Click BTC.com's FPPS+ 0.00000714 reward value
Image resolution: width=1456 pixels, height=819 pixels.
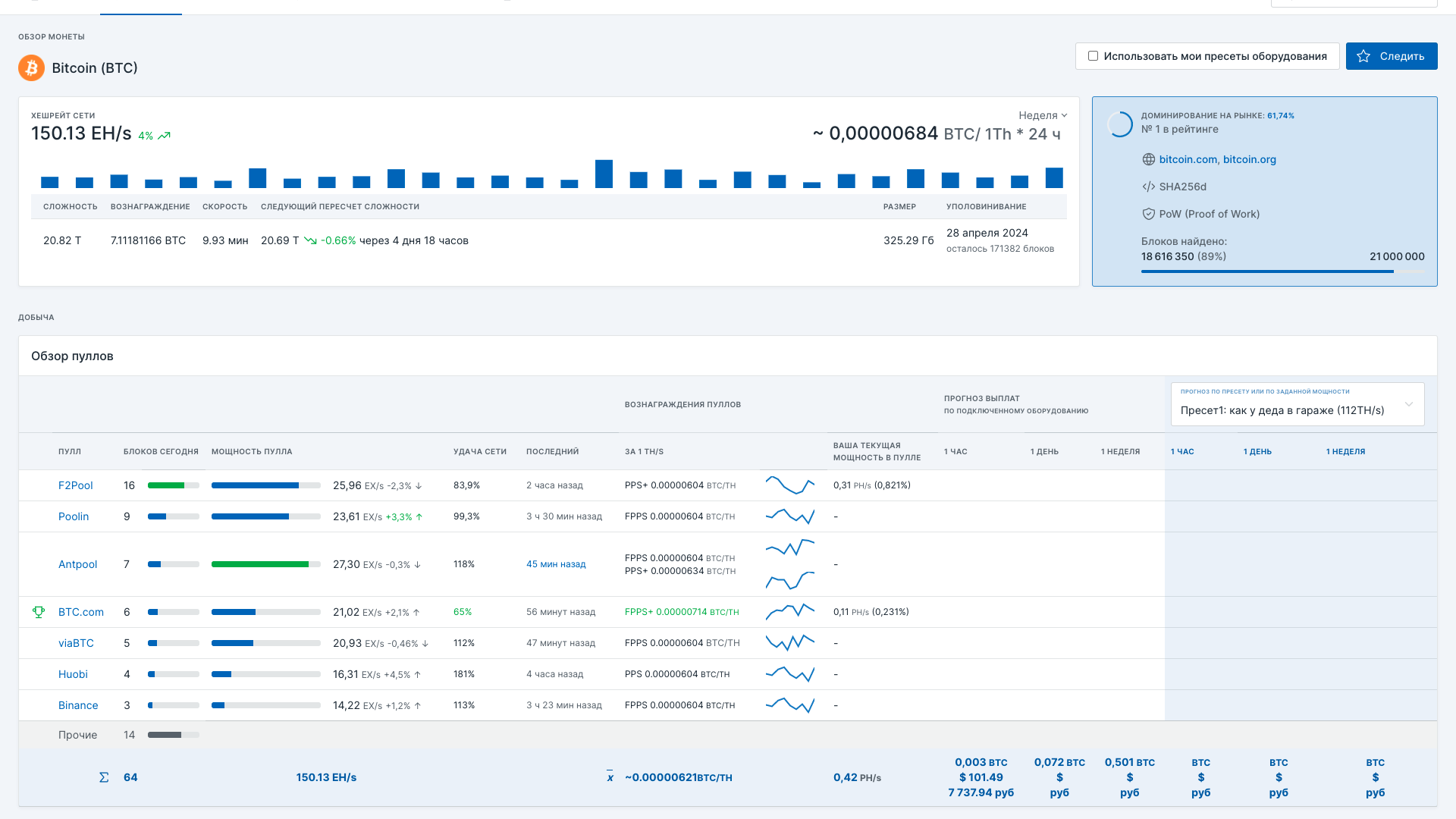pyautogui.click(x=682, y=612)
